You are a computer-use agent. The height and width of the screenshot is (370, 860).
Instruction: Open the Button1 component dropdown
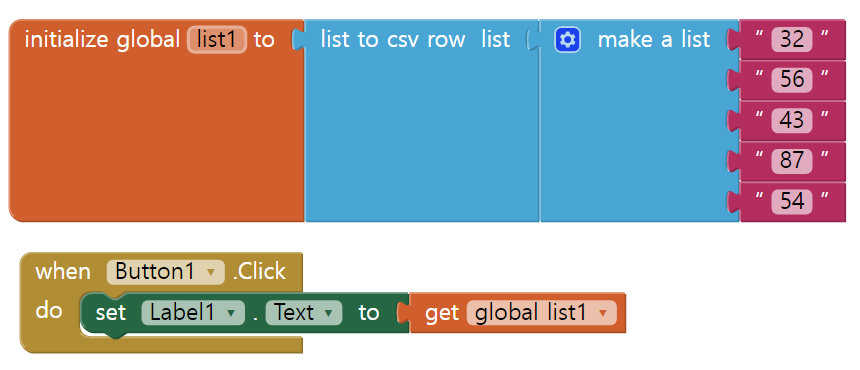coord(166,272)
